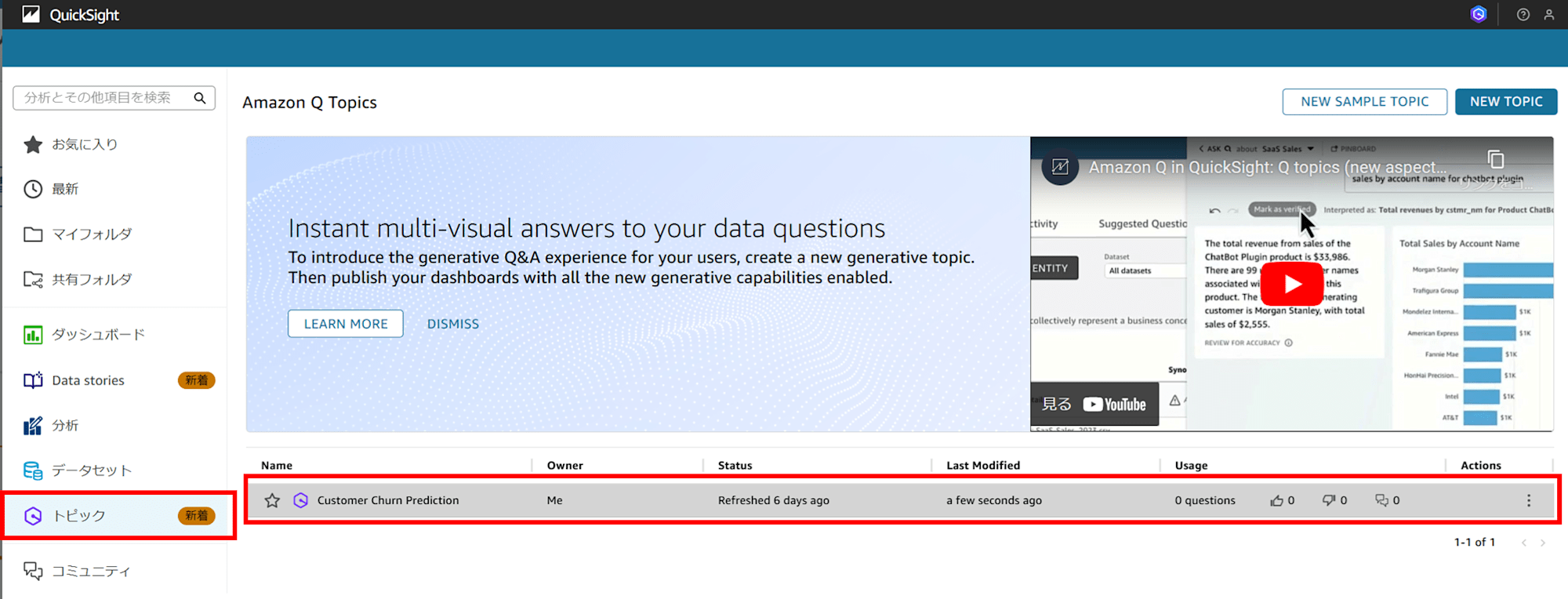
Task: Click the 新着 badge beside Data stories
Action: 197,380
